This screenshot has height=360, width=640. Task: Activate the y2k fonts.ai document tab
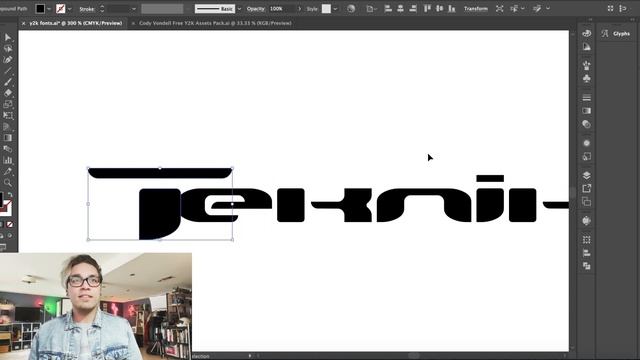coord(76,23)
